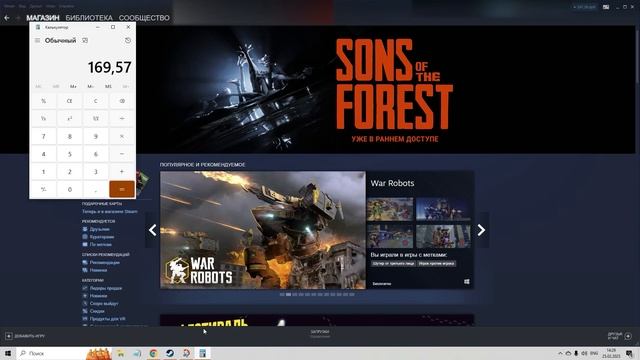This screenshot has width=640, height=360.
Task: Click the Calculator backspace key
Action: click(x=122, y=101)
